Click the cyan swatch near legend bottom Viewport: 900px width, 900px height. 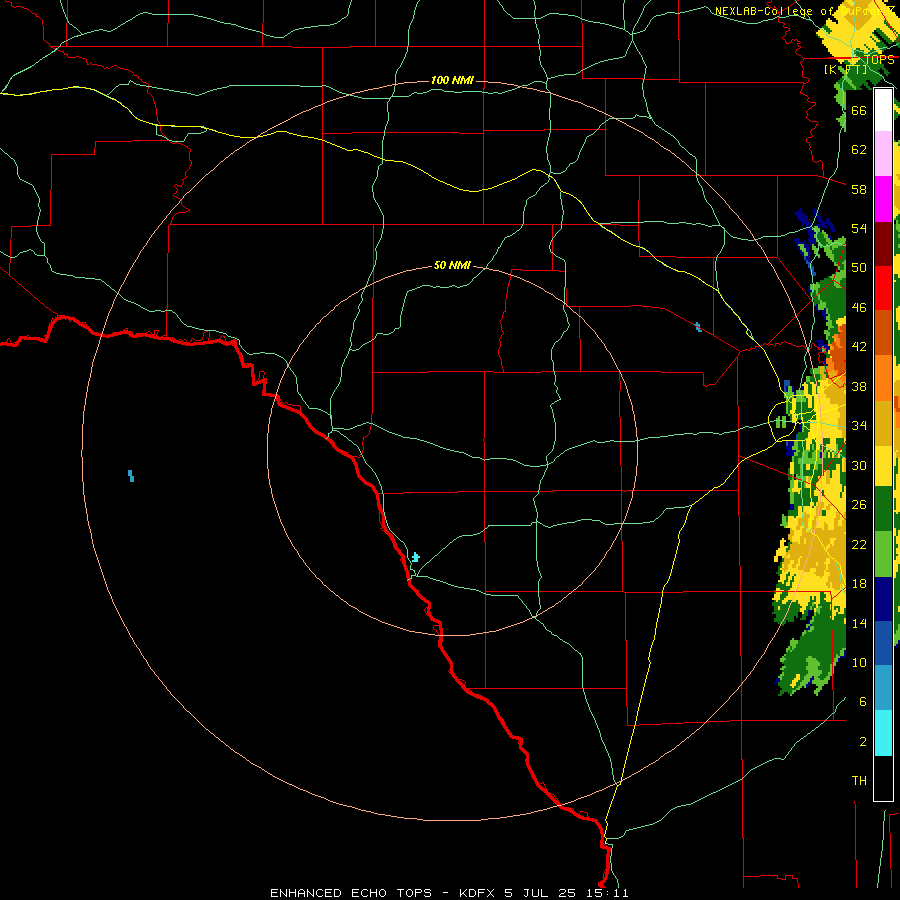tap(883, 733)
